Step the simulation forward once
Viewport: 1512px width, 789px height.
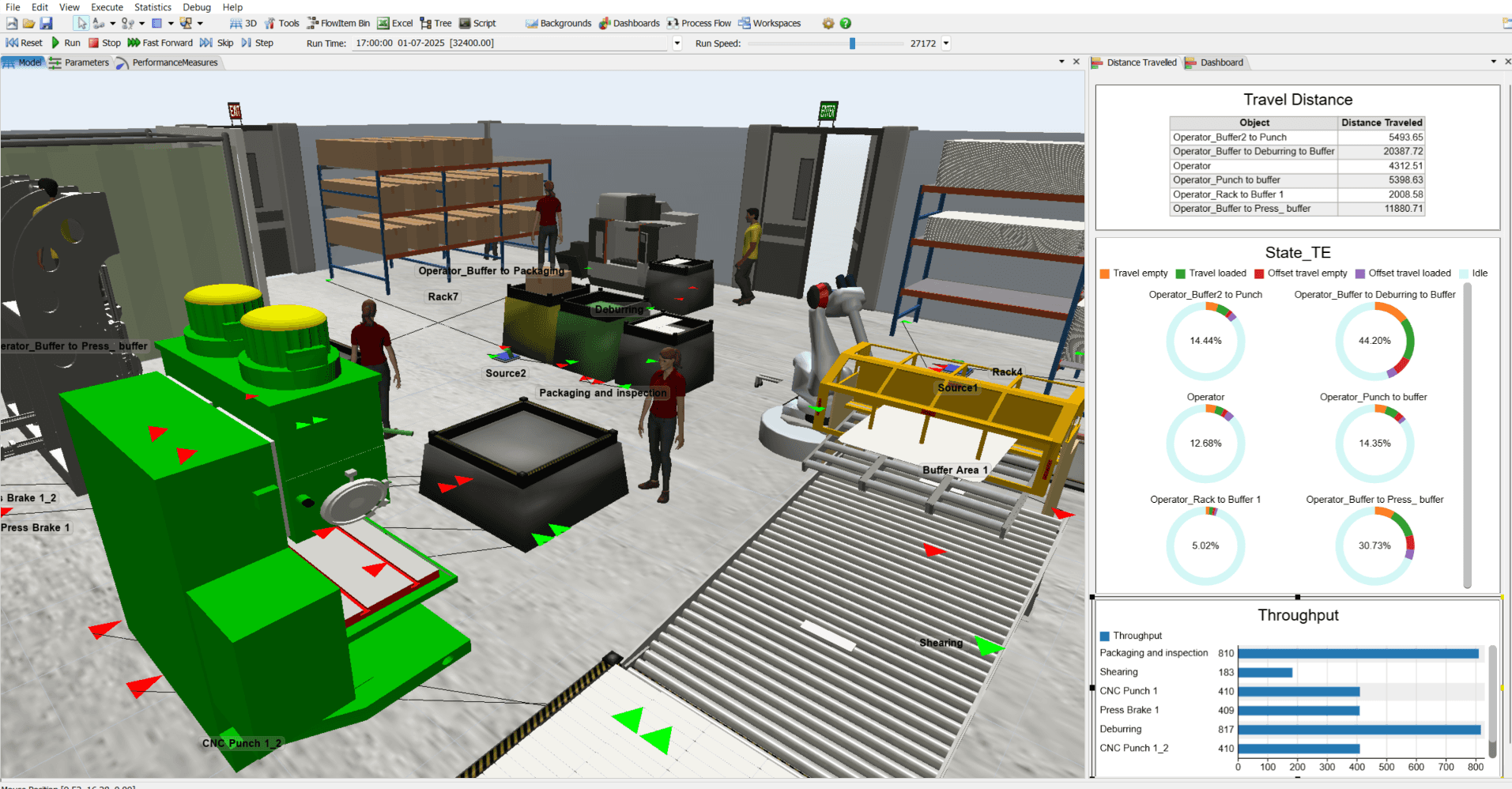pos(258,43)
